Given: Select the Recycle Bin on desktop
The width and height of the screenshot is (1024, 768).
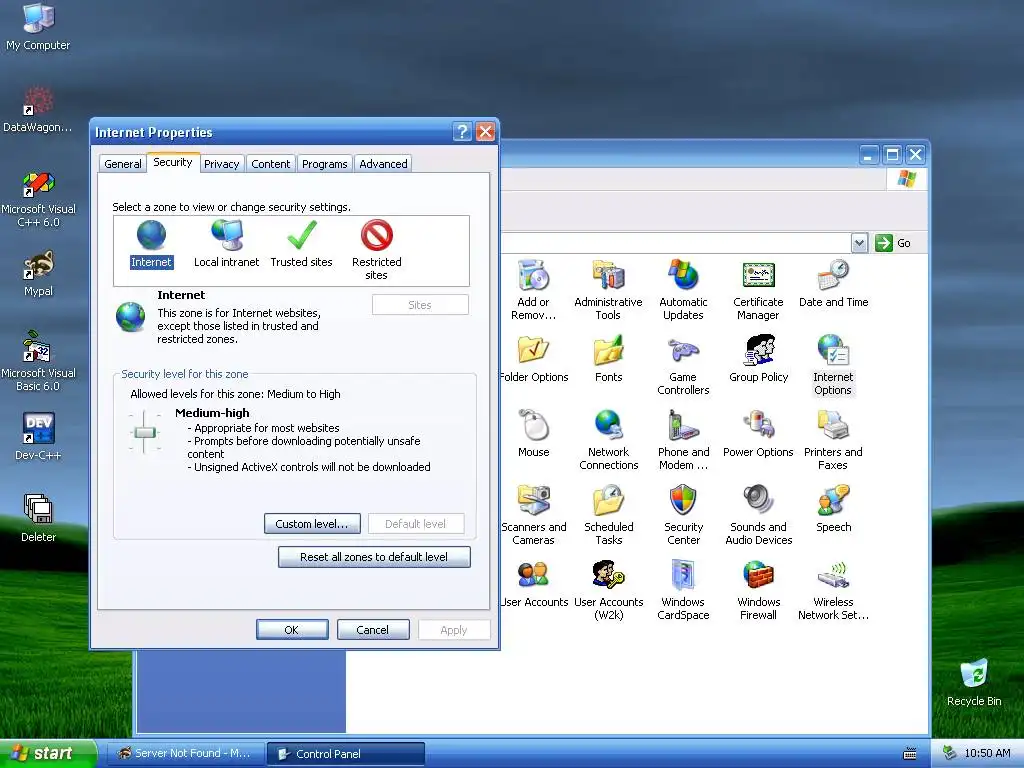Looking at the screenshot, I should (x=974, y=682).
